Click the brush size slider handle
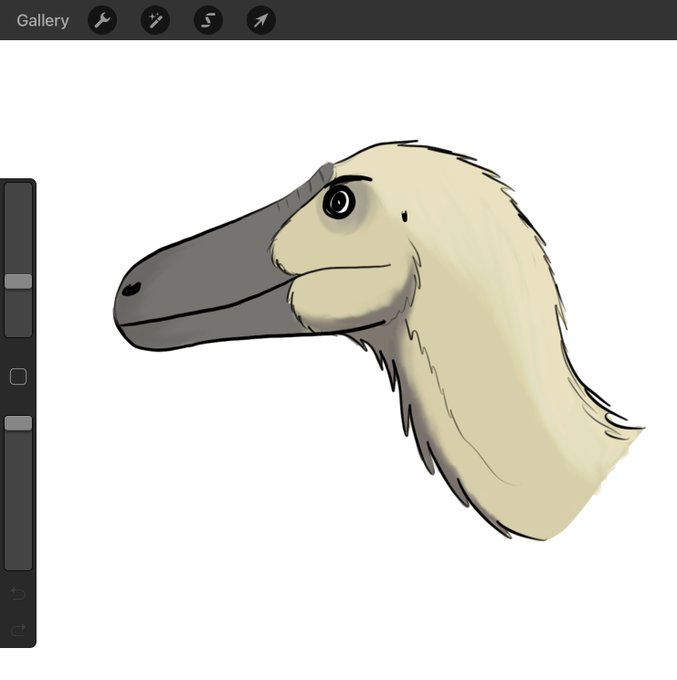Viewport: 677px width, 680px height. coord(18,281)
